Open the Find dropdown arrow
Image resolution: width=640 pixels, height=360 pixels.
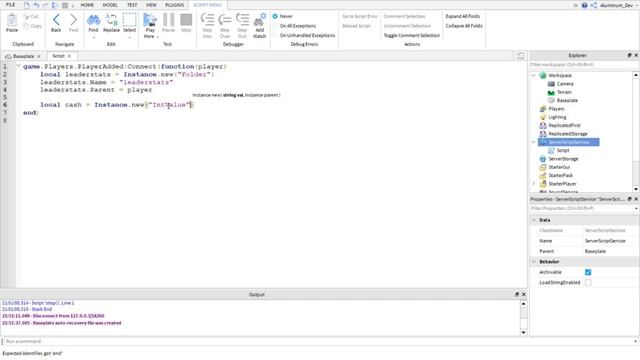click(x=93, y=38)
